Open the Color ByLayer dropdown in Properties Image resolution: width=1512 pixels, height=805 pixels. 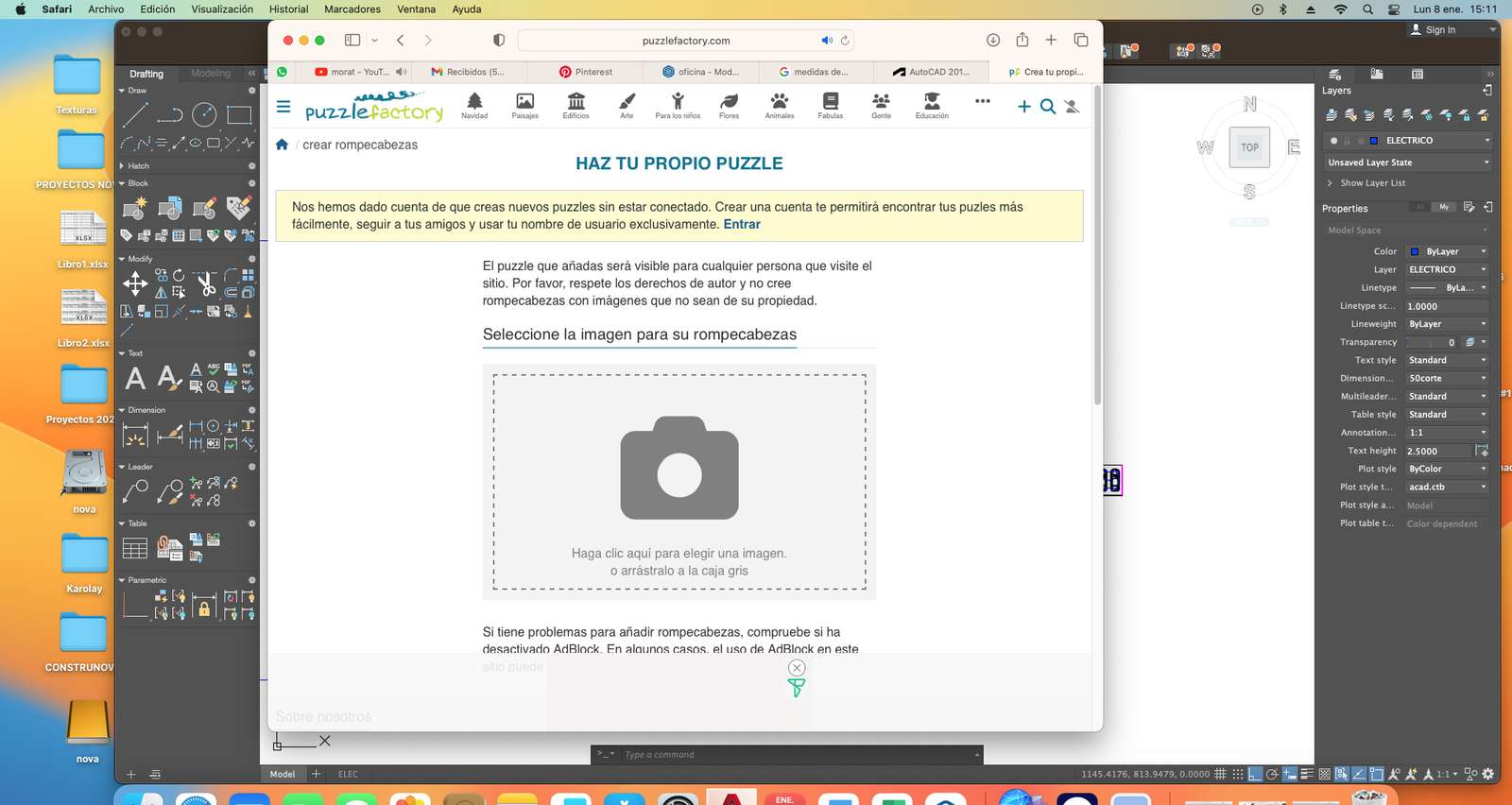[1447, 251]
